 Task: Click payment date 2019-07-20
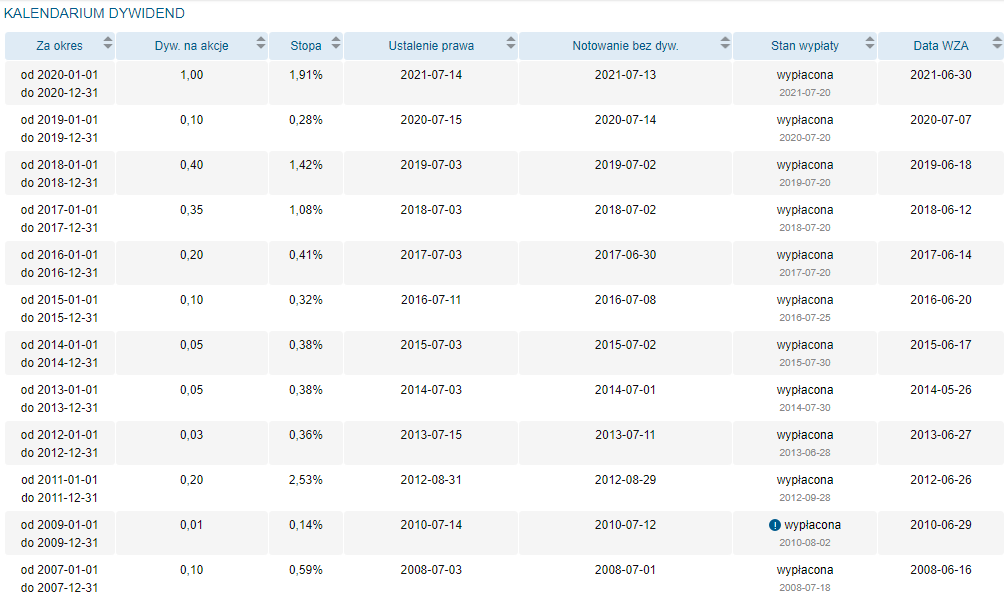[x=805, y=182]
